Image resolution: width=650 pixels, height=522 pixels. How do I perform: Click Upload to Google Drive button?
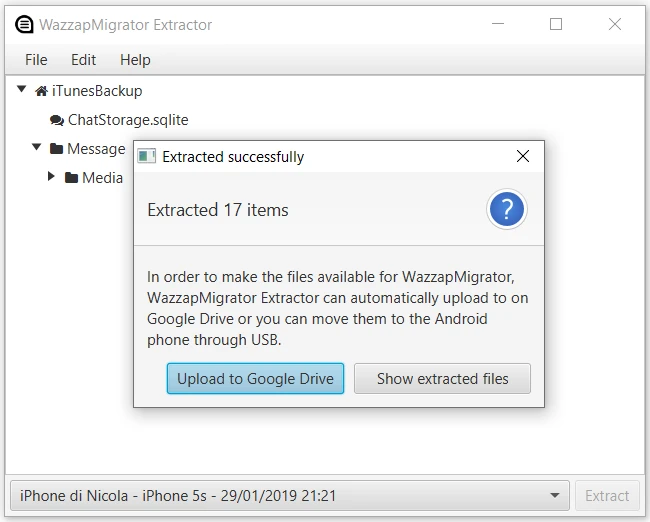(x=255, y=379)
